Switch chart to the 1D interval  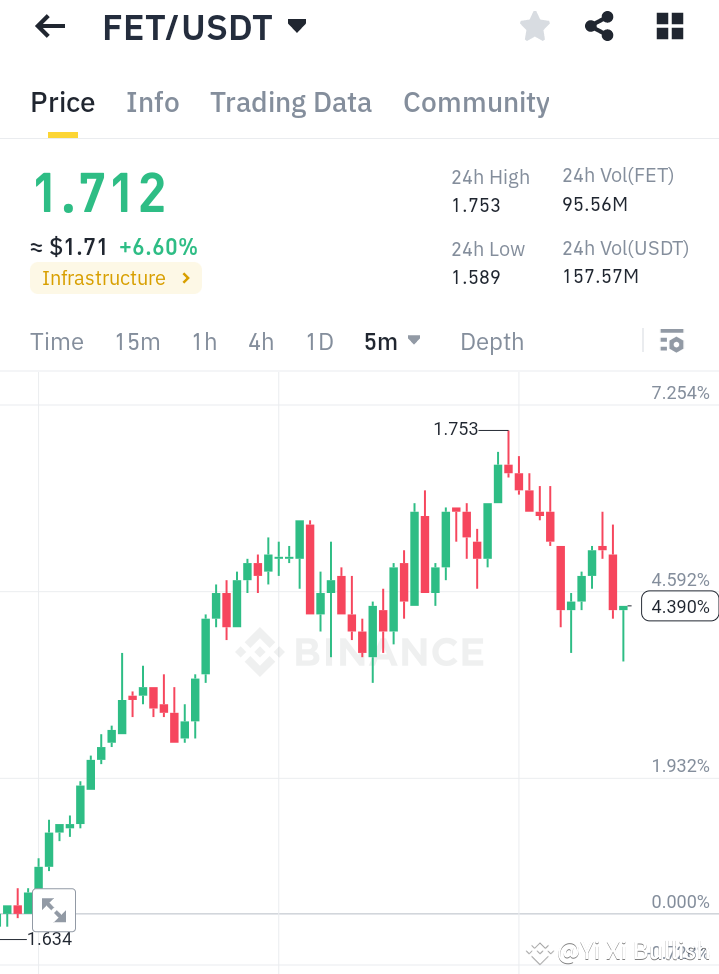pos(319,341)
